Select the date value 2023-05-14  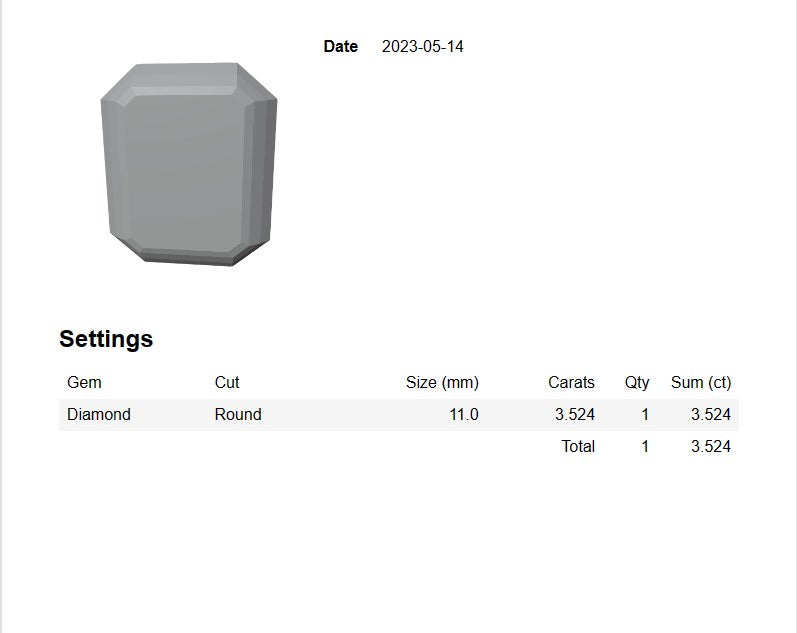tap(422, 46)
